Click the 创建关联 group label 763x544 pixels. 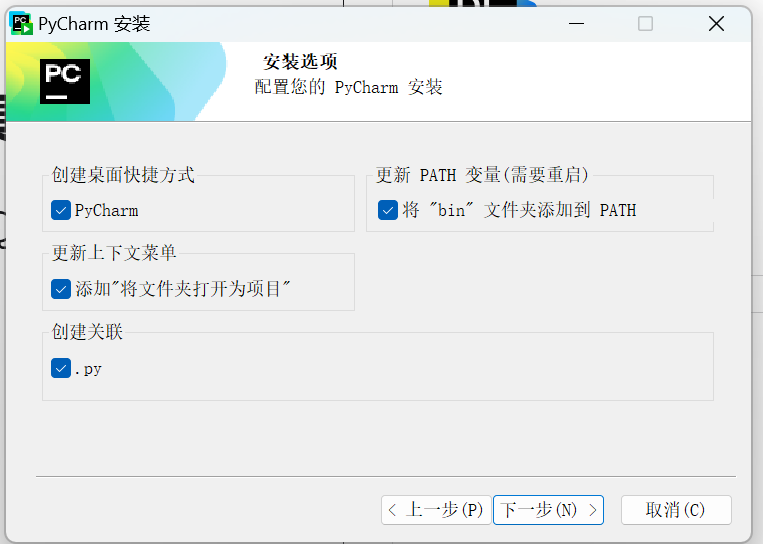click(x=87, y=332)
